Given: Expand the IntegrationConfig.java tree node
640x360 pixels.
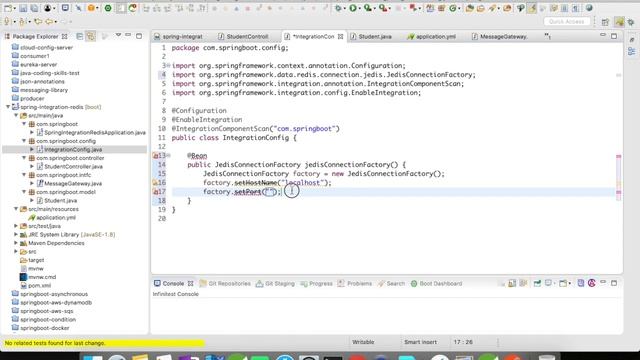Looking at the screenshot, I should coord(32,149).
